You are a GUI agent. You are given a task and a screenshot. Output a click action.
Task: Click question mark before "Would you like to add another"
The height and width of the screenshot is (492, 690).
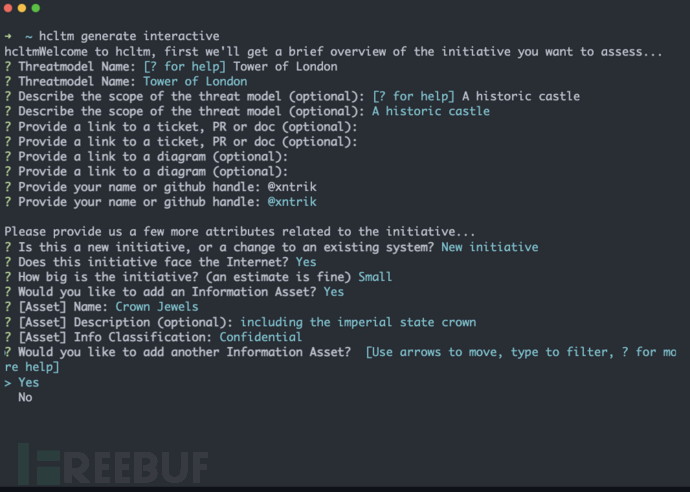(7, 352)
